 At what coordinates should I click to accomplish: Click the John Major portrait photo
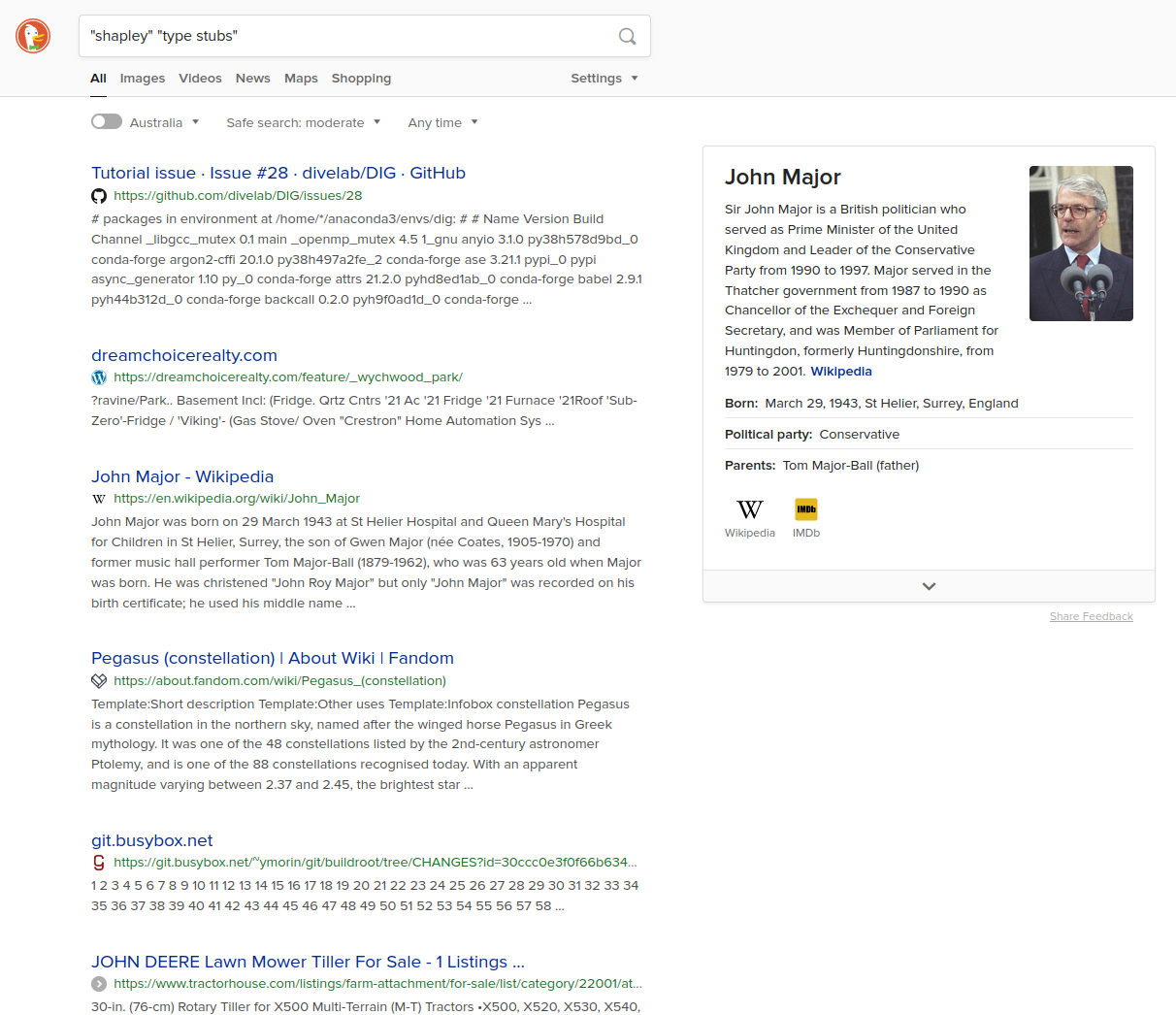pyautogui.click(x=1081, y=244)
